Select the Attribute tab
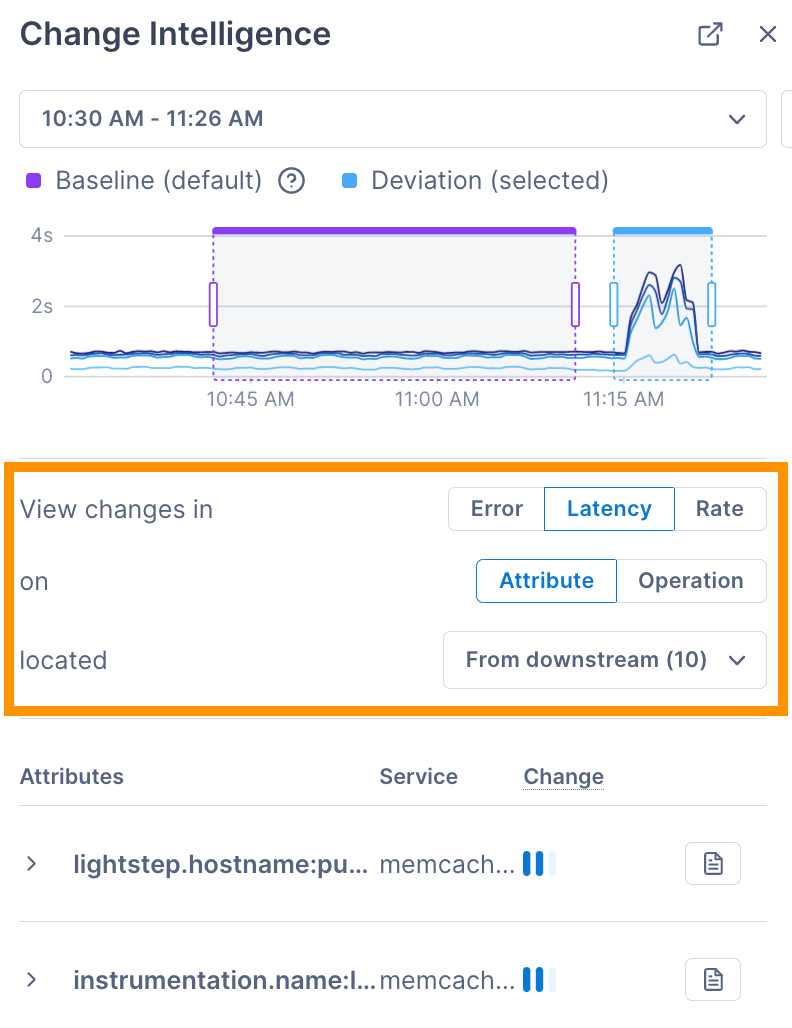The width and height of the screenshot is (792, 1028). (x=546, y=580)
